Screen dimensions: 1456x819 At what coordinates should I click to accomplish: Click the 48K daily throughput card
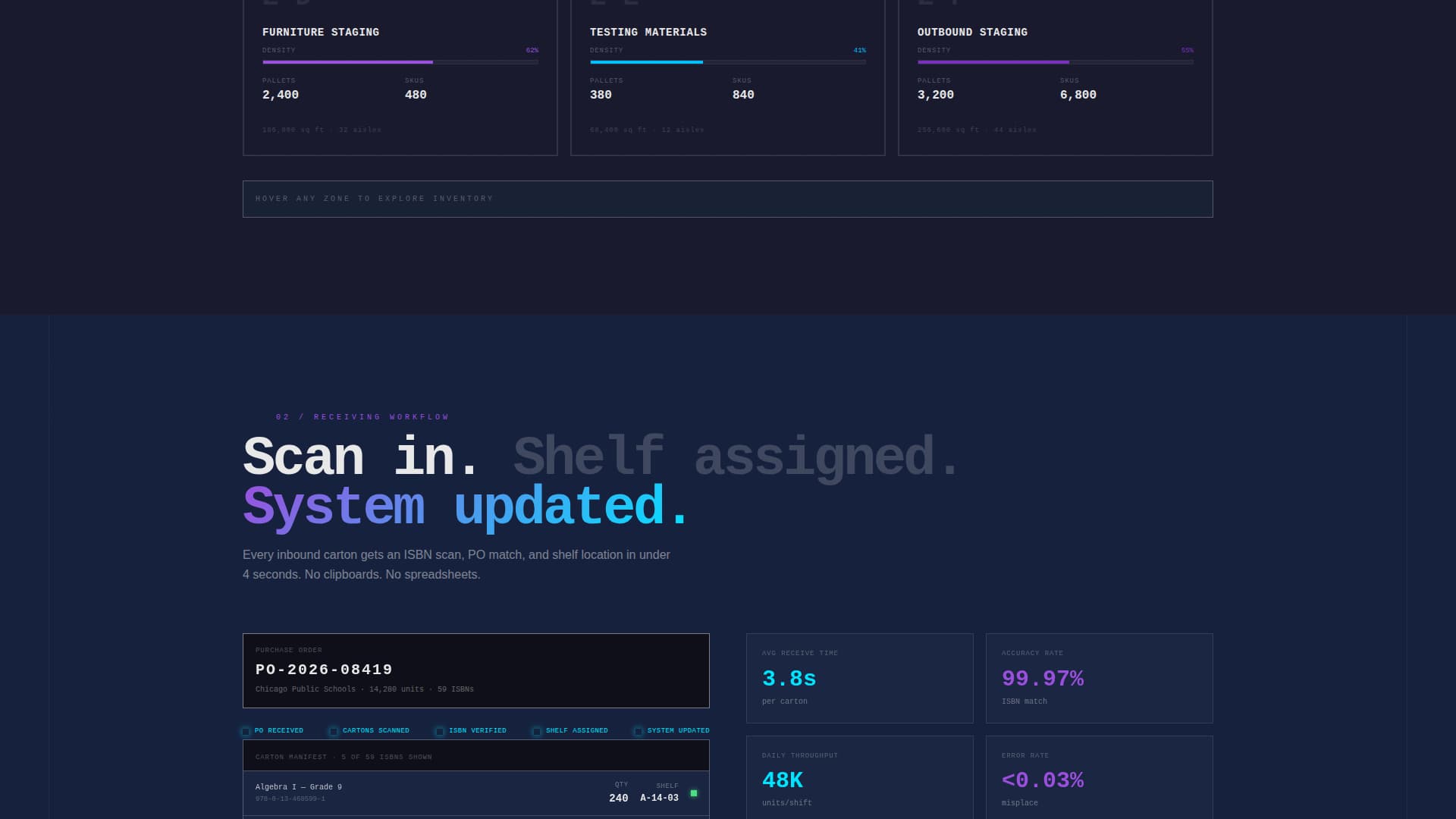(859, 777)
